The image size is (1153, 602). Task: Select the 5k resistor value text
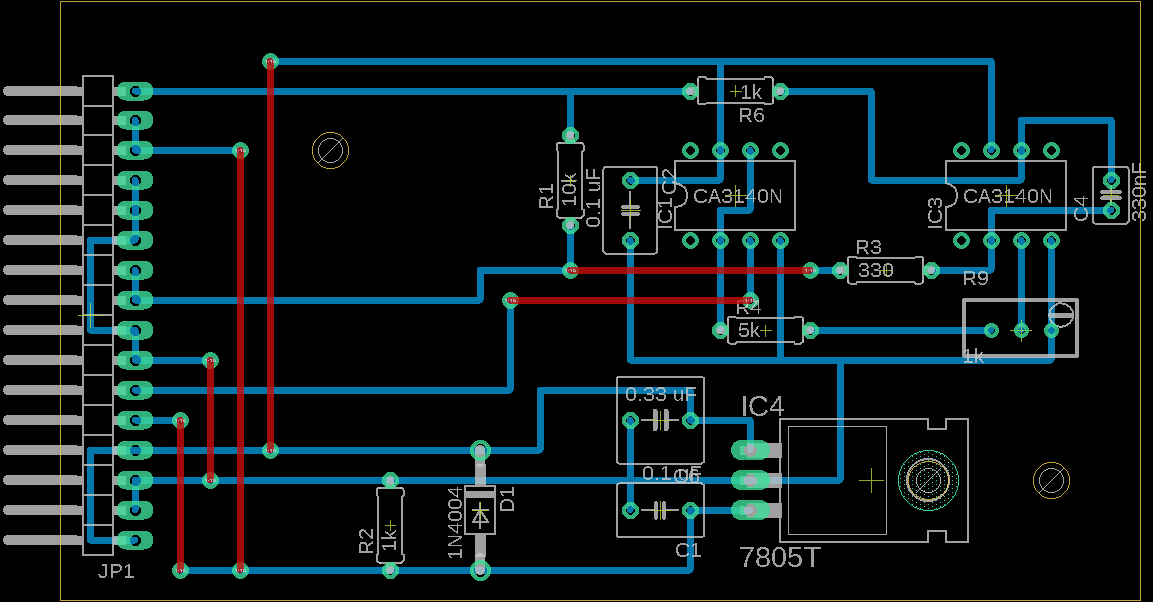749,331
